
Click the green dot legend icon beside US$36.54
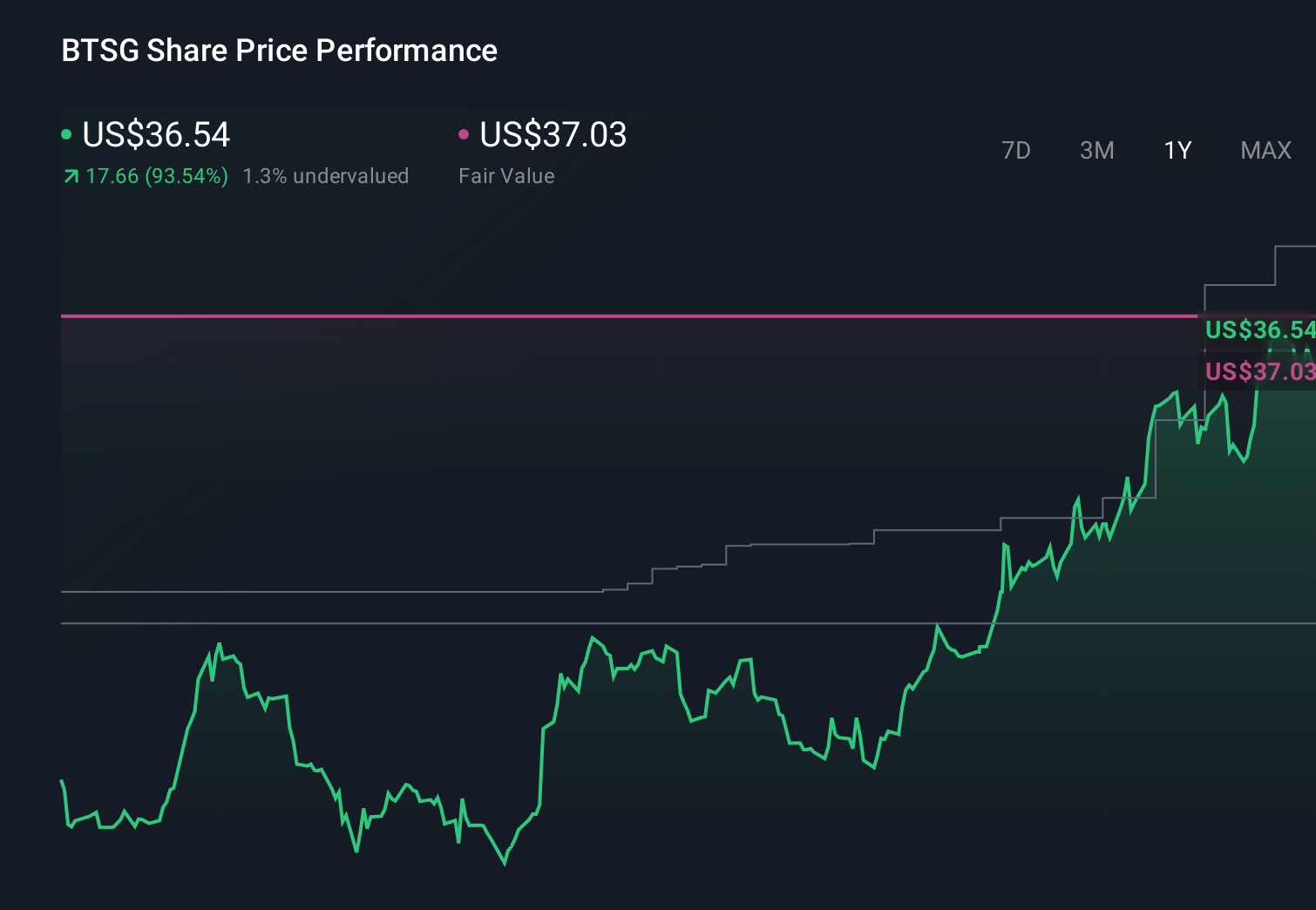point(66,133)
